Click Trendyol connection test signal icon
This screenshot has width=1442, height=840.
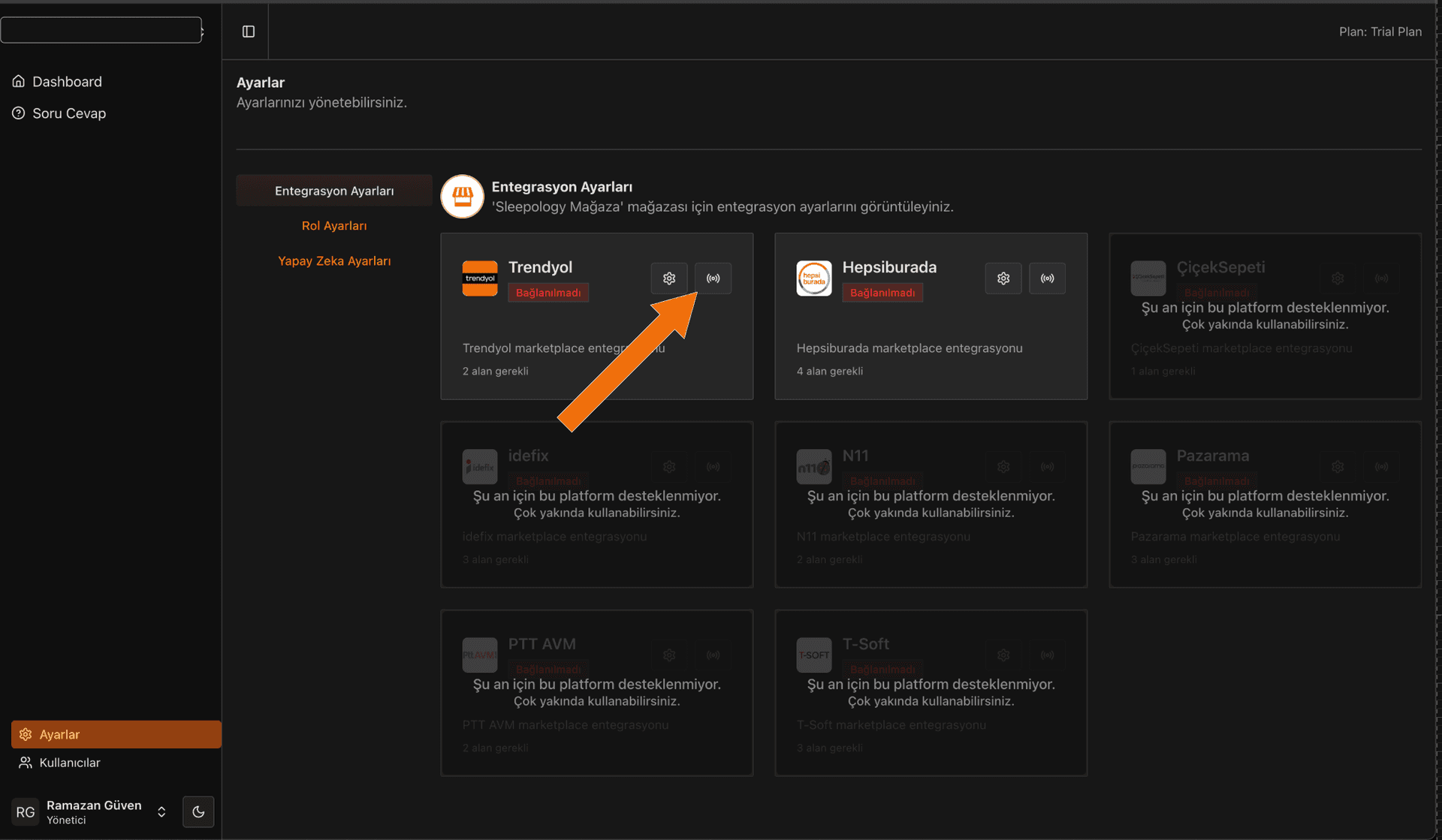tap(713, 278)
